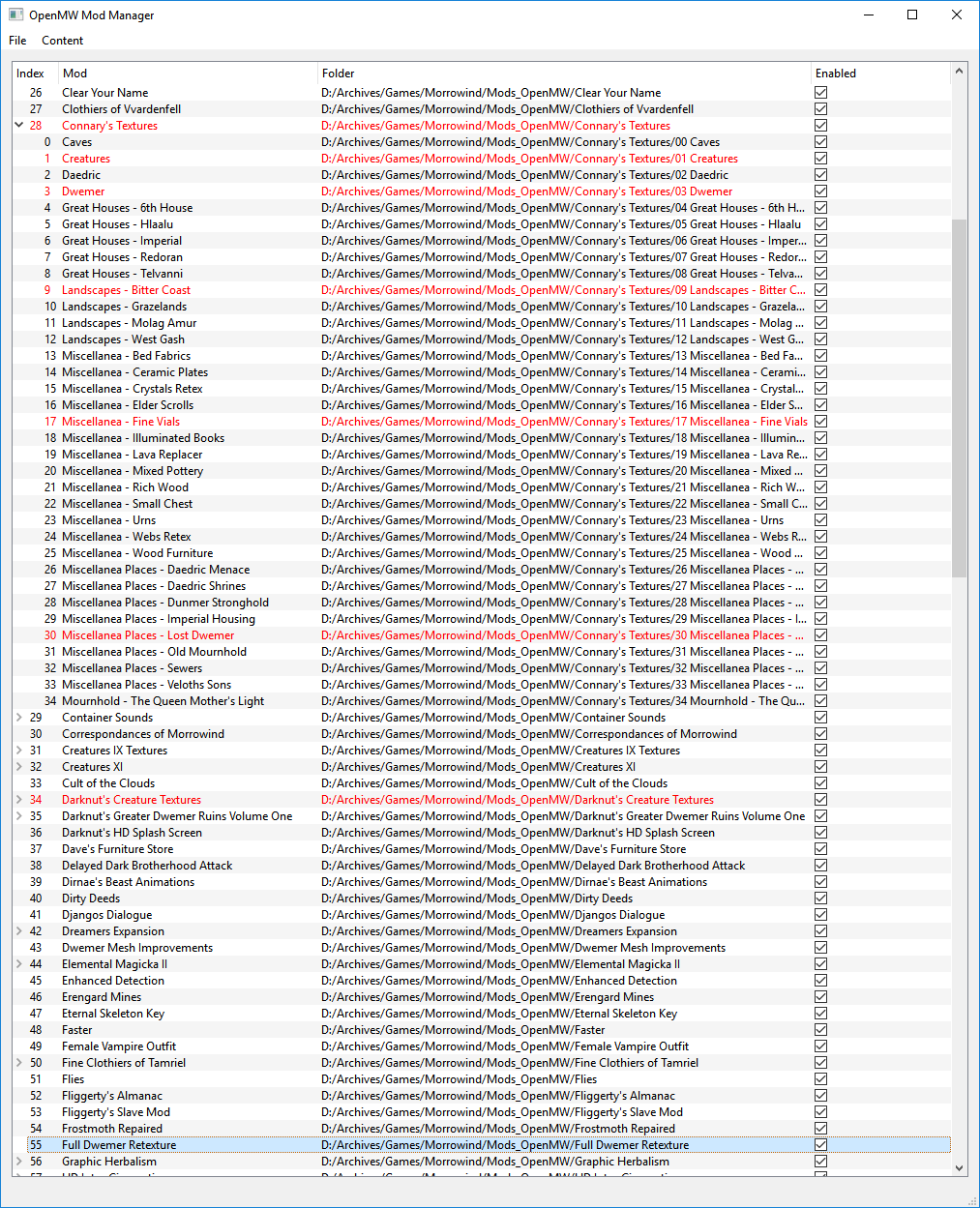Select Dirnae's Beast Animations row
The width and height of the screenshot is (980, 1208).
coord(482,882)
